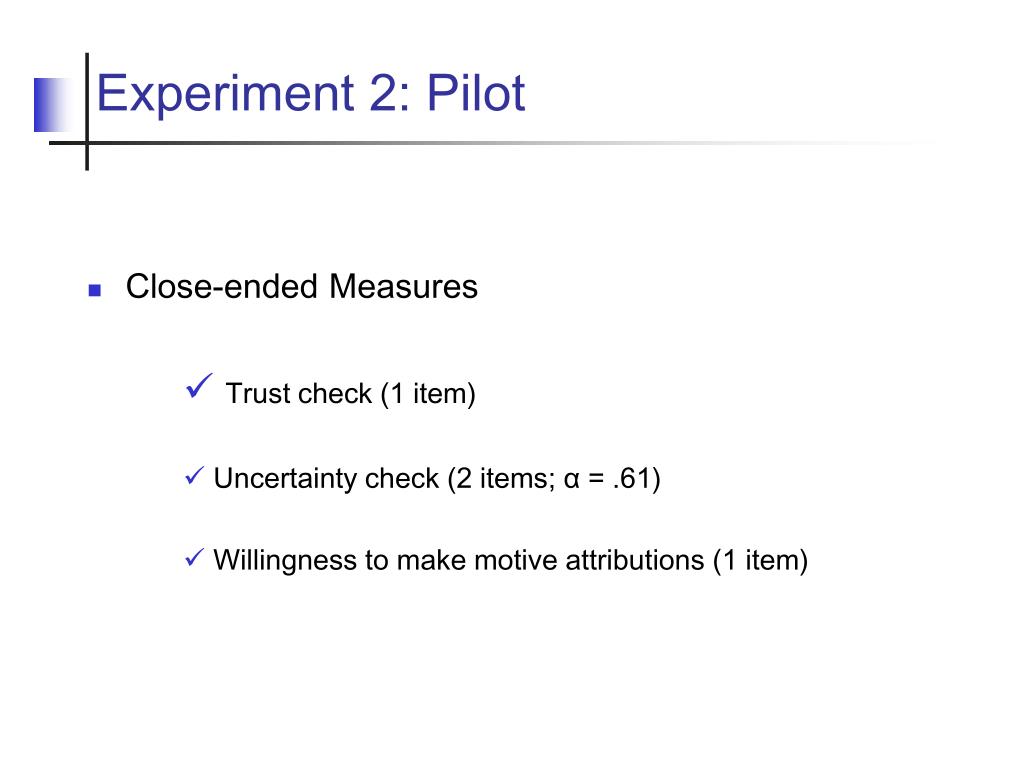This screenshot has width=1024, height=768.
Task: Click the alpha symbol in Uncertainty line
Action: click(x=571, y=479)
